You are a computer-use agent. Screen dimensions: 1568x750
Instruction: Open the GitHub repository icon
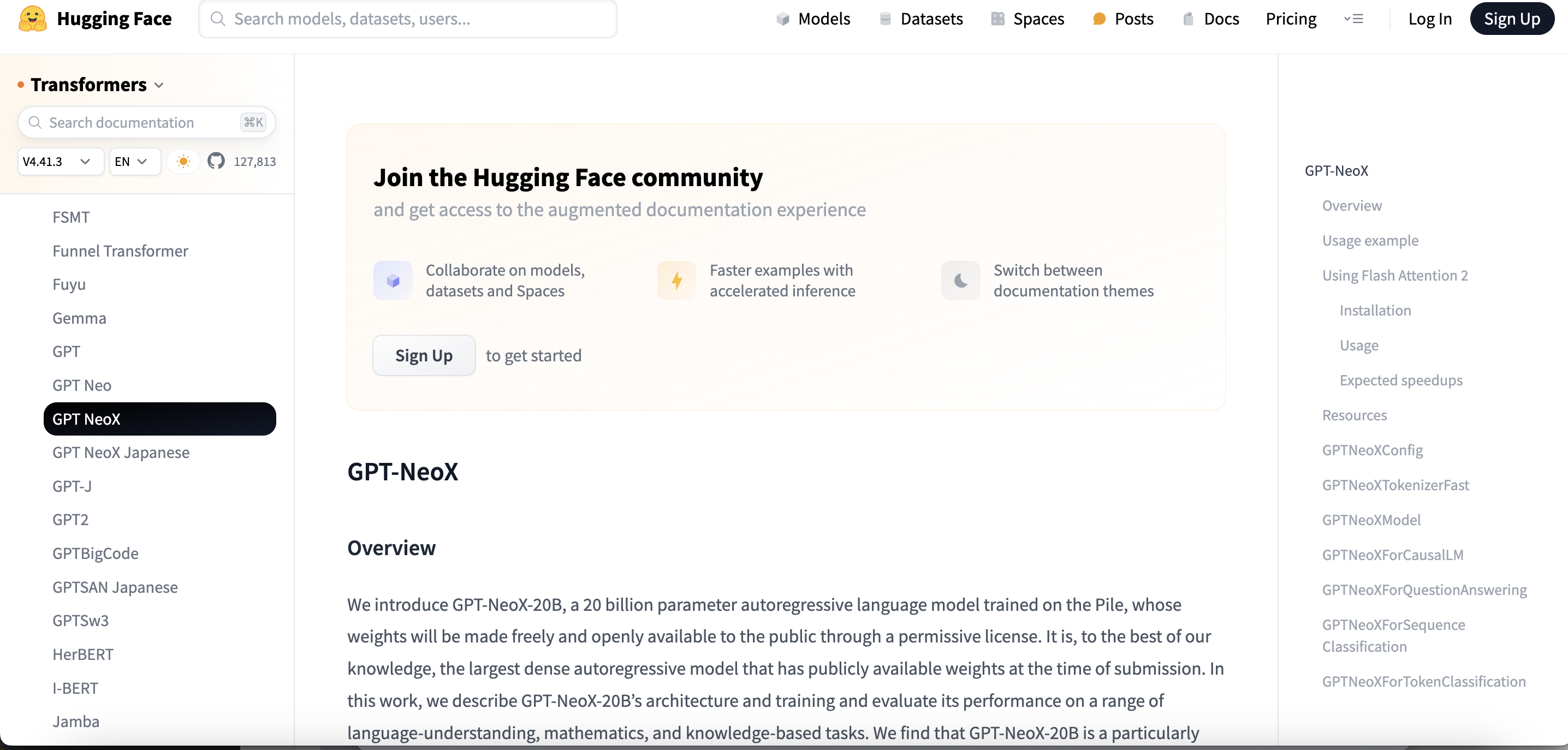(216, 162)
